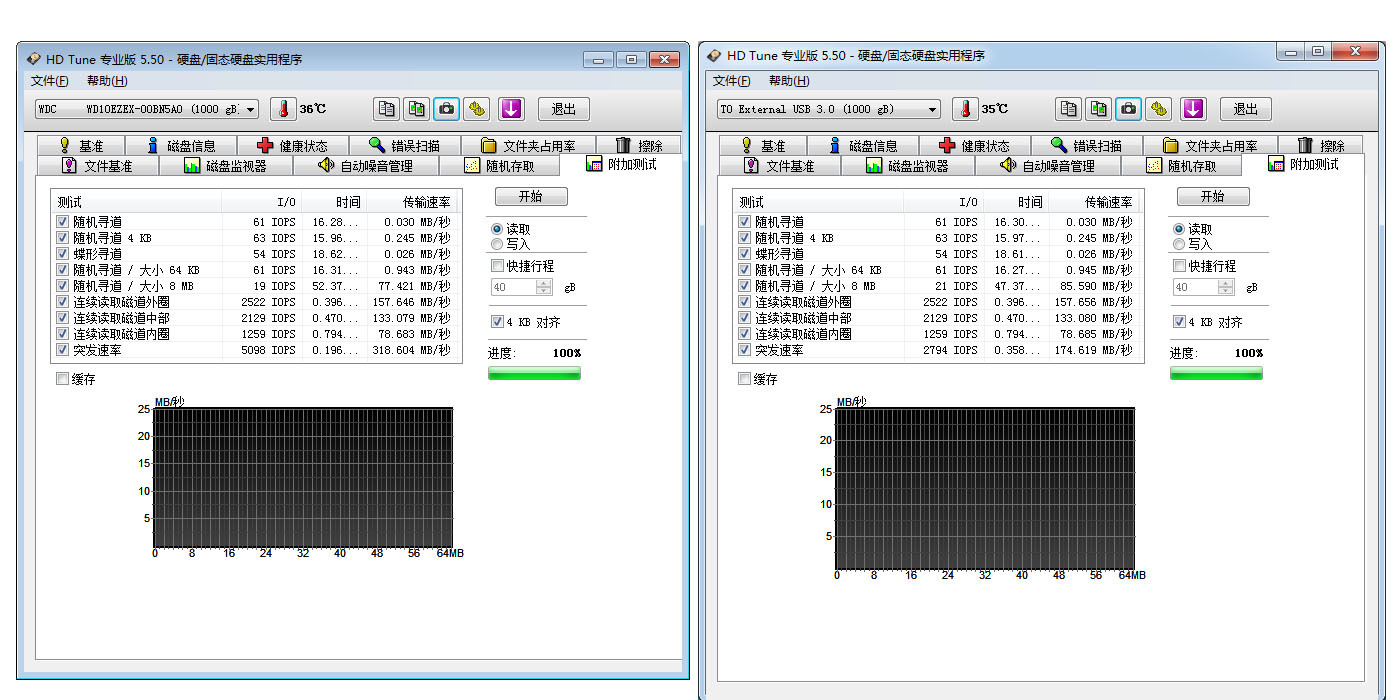The image size is (1400, 700).
Task: Click the green 100% progress bar
Action: pyautogui.click(x=534, y=371)
